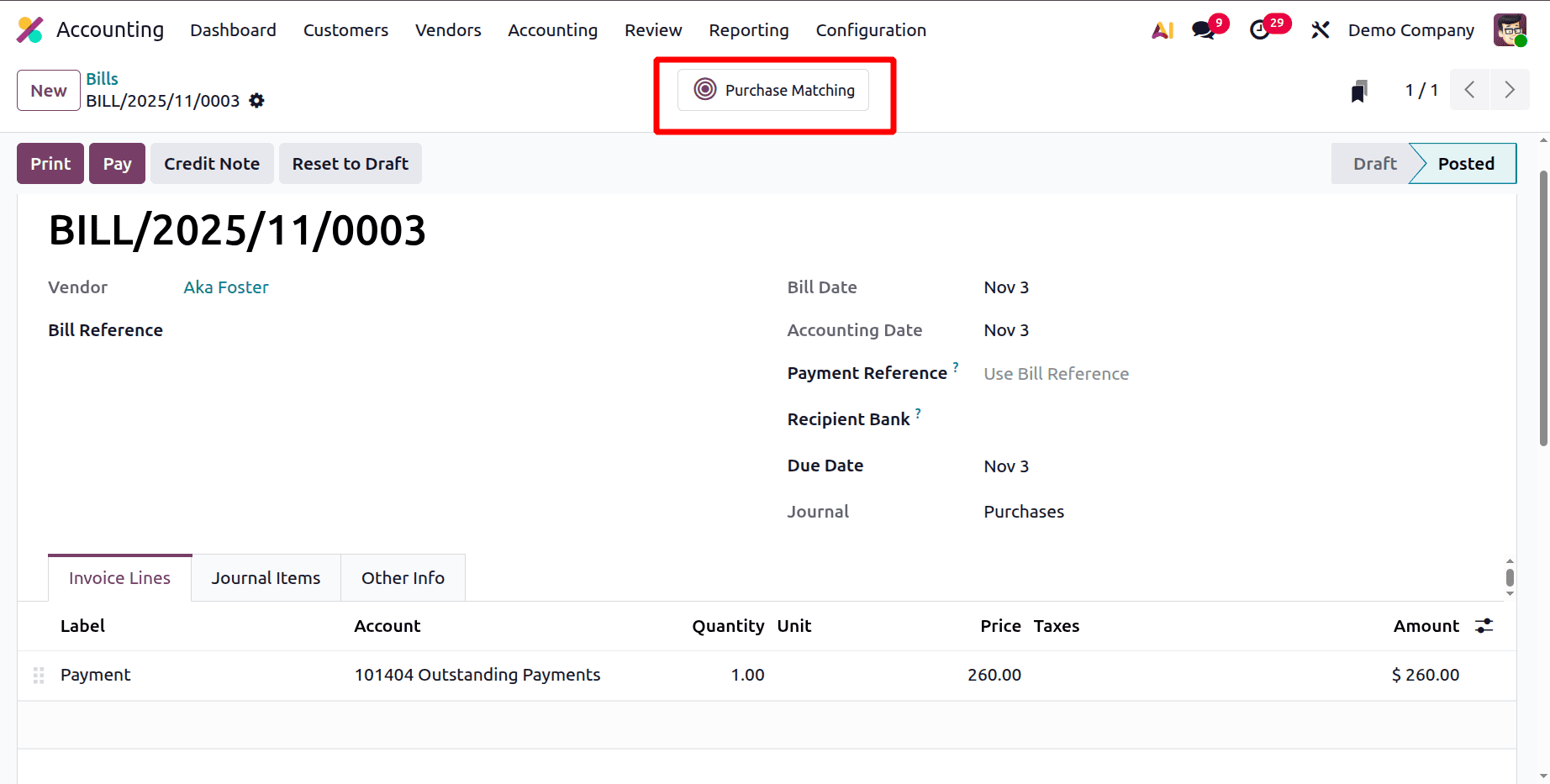The width and height of the screenshot is (1550, 784).
Task: Switch to the Journal Items tab
Action: coord(266,577)
